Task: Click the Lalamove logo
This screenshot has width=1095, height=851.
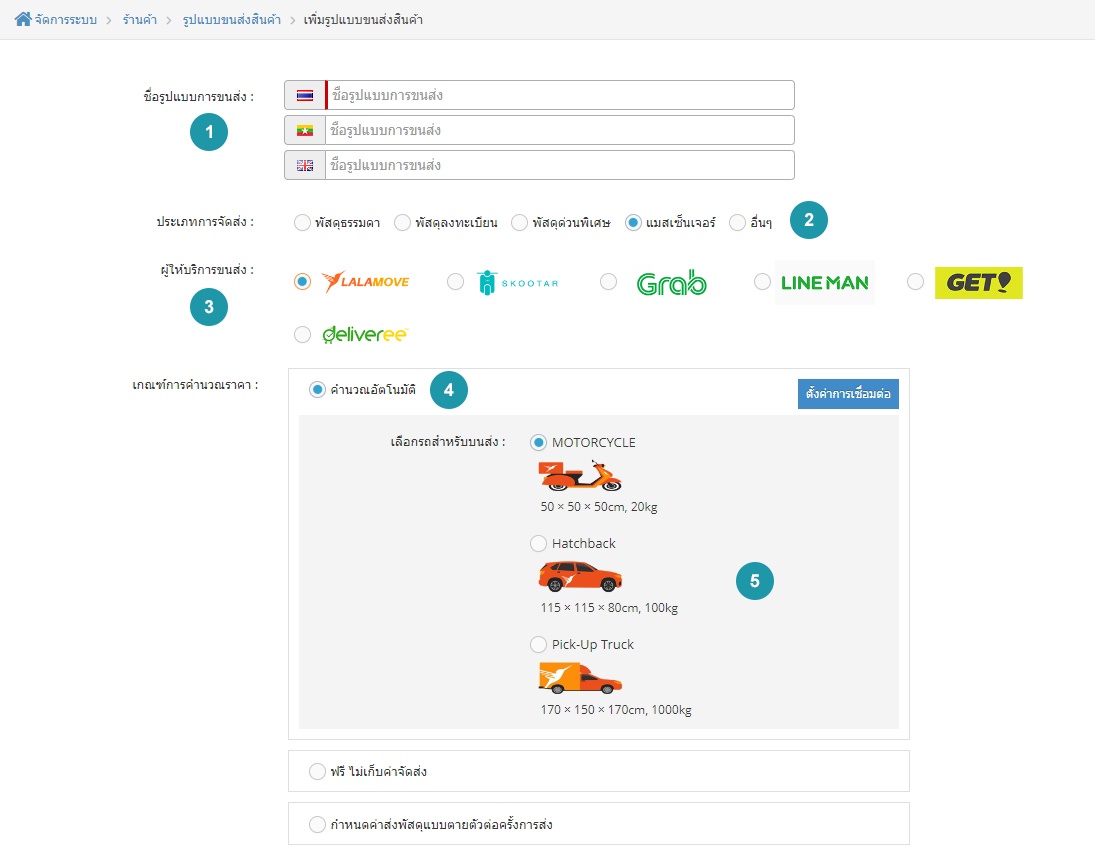Action: pos(365,281)
